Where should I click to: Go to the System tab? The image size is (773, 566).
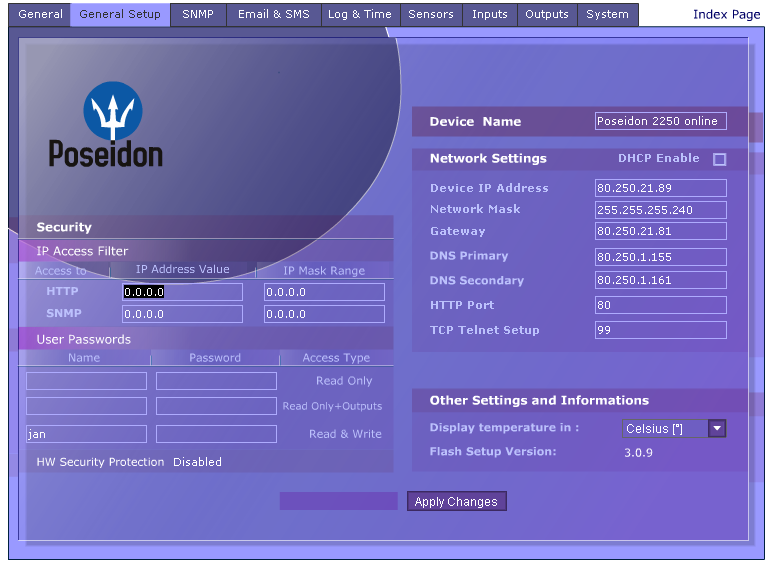[x=607, y=14]
